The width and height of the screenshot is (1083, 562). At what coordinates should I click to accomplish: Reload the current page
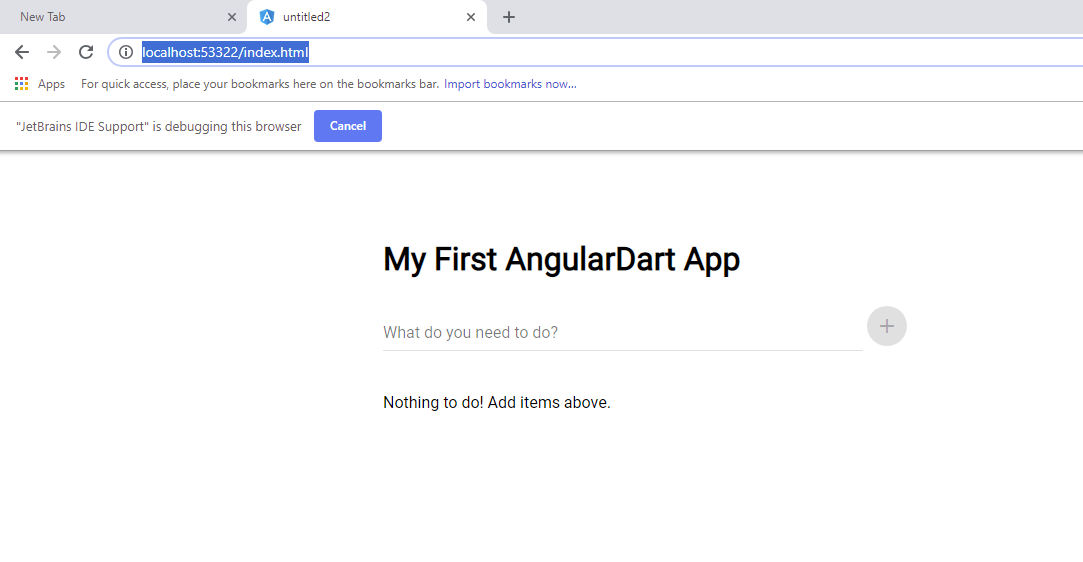click(86, 52)
